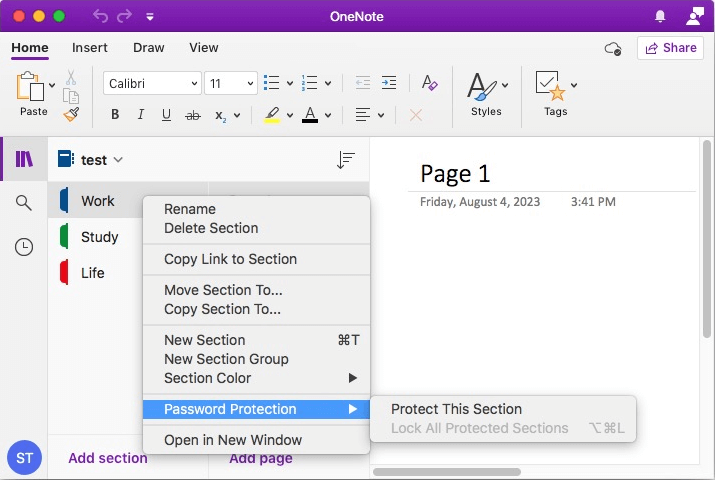715x480 pixels.
Task: Click the Add section link
Action: (108, 458)
